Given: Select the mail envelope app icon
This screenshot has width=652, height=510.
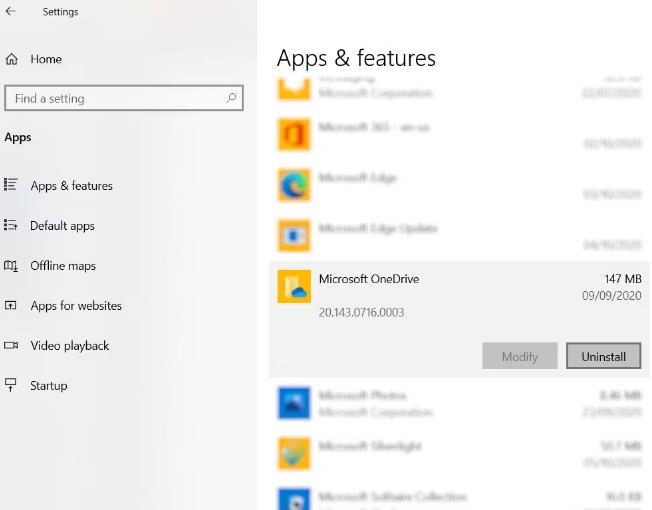Looking at the screenshot, I should (x=294, y=89).
